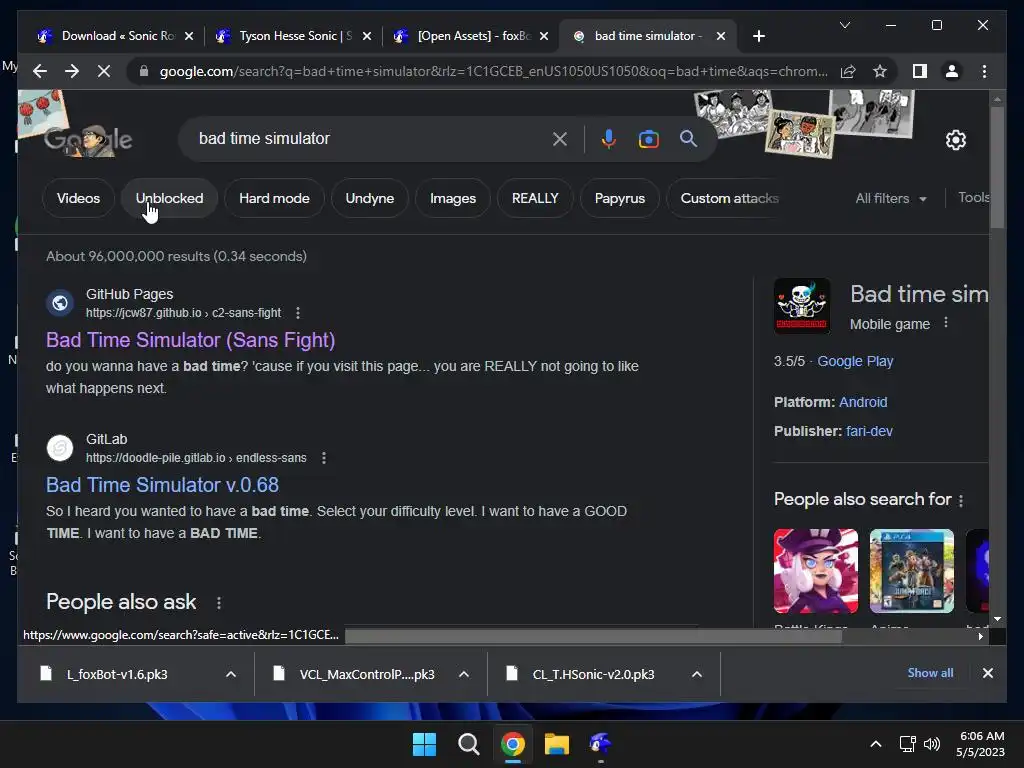Viewport: 1024px width, 768px height.
Task: Open the All filters dropdown
Action: click(890, 199)
